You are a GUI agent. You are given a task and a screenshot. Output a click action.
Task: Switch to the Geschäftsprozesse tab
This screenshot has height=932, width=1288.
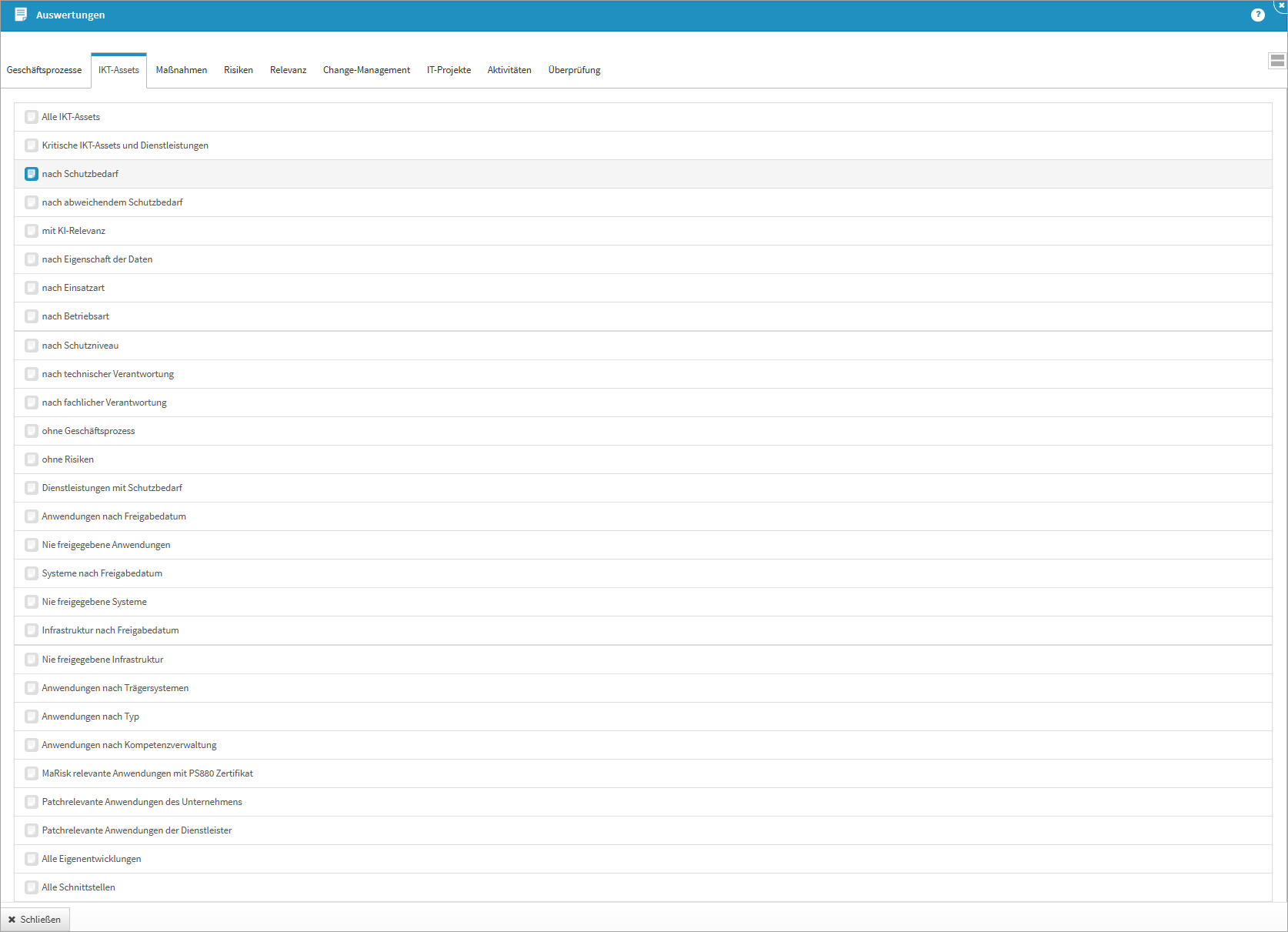click(x=44, y=70)
